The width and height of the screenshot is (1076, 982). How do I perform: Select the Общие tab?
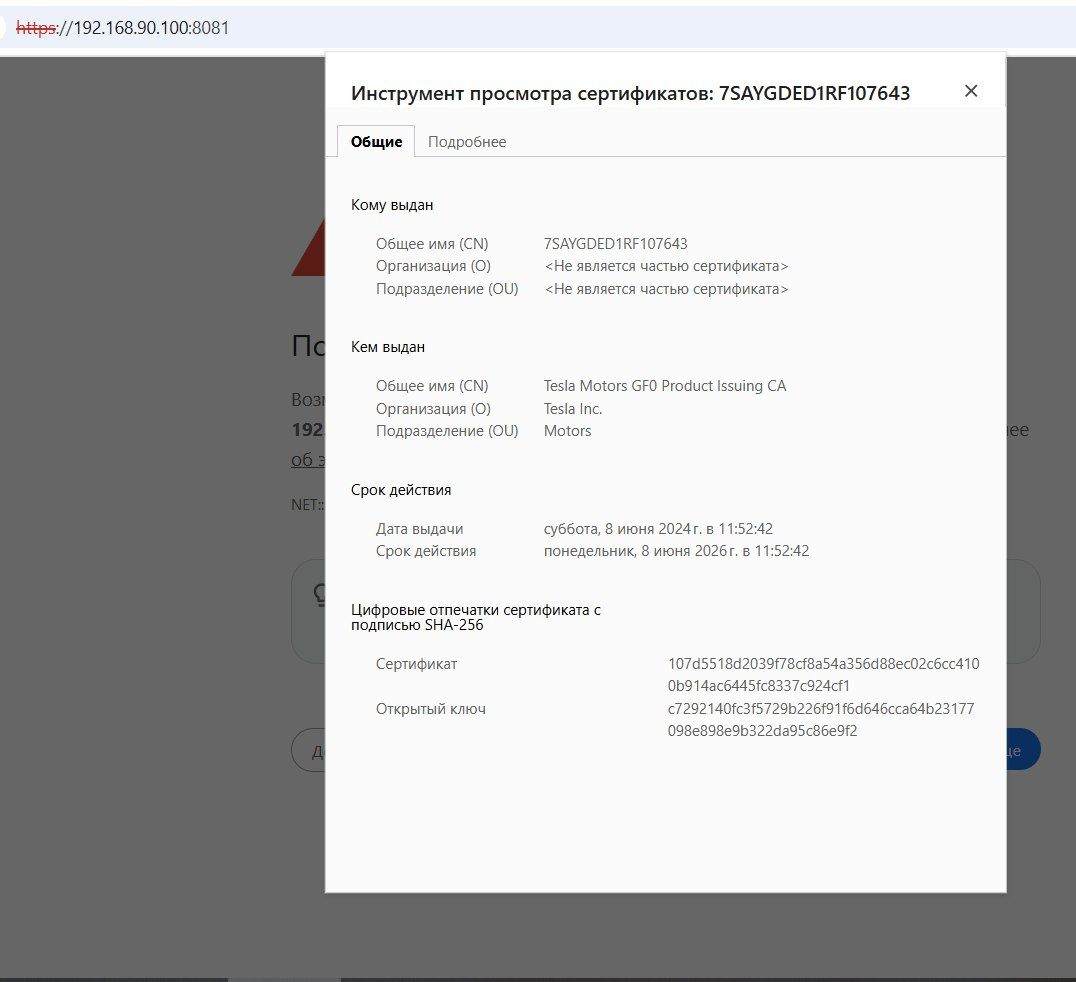(x=376, y=142)
